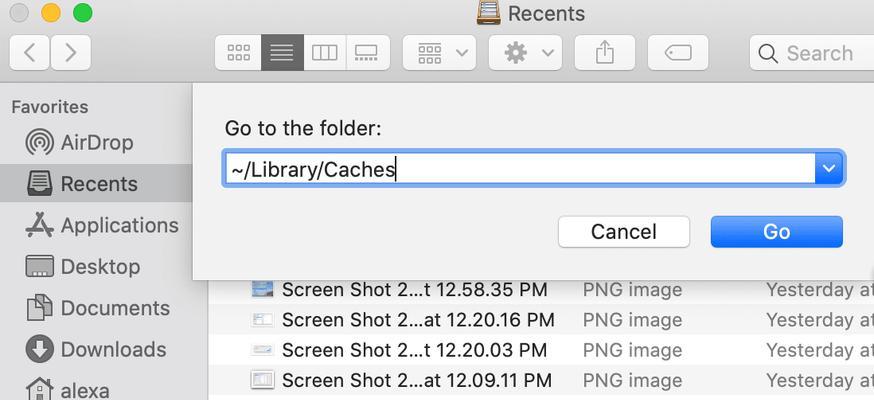Switch to gallery view
Screen dimensions: 874x400
click(368, 53)
